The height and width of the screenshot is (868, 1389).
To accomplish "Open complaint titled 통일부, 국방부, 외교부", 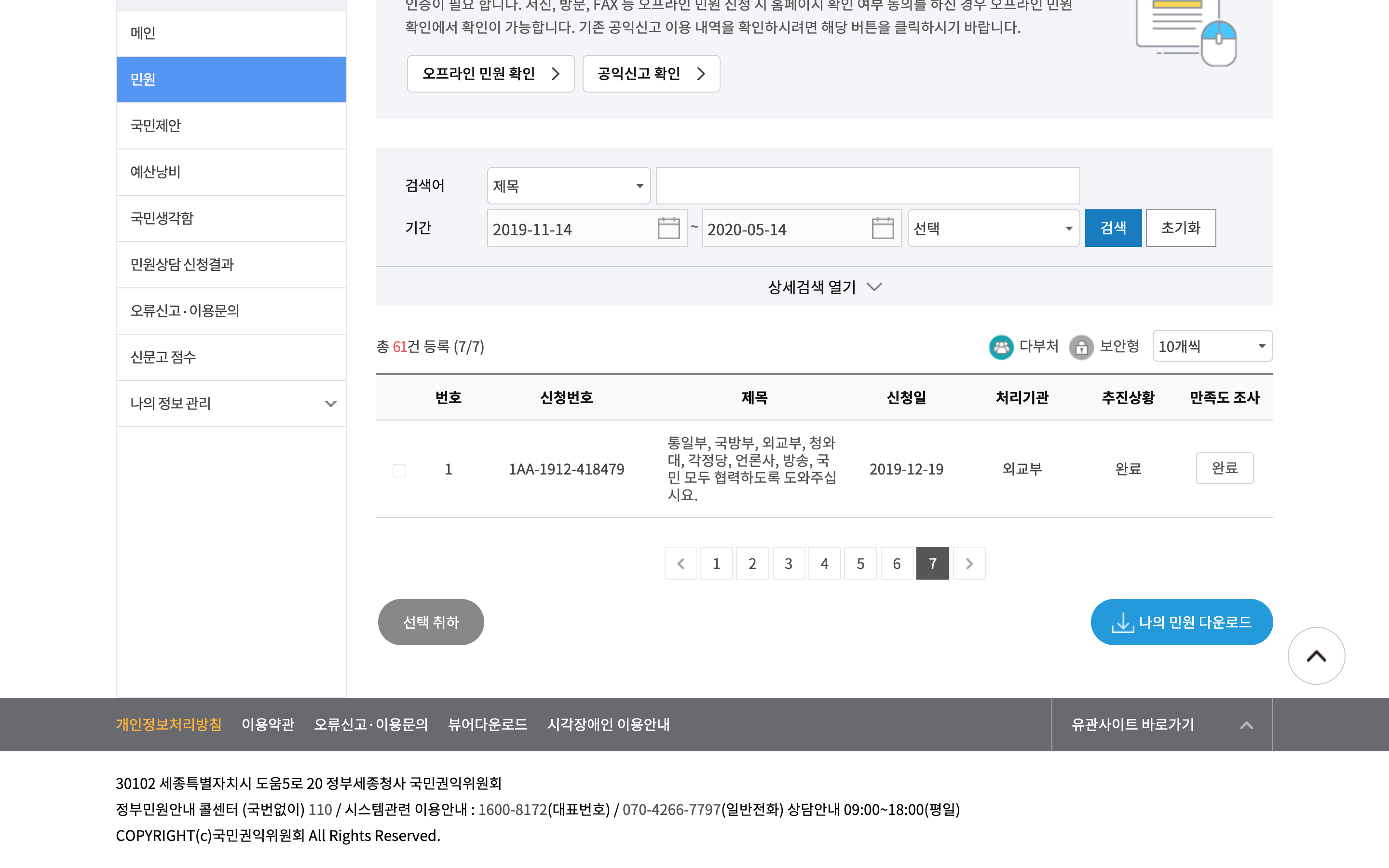I will [x=752, y=468].
